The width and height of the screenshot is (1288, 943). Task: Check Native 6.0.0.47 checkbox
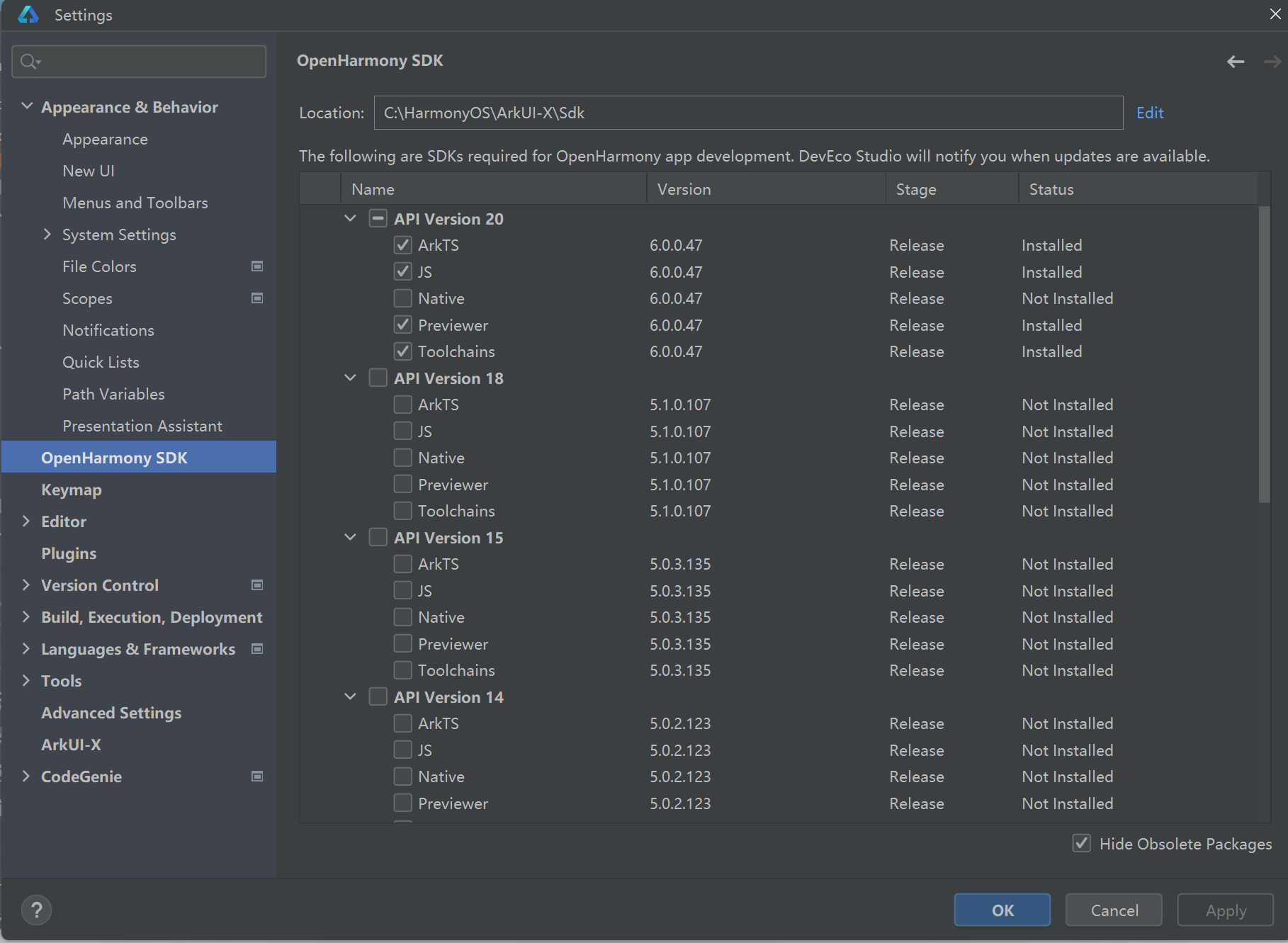tap(402, 298)
